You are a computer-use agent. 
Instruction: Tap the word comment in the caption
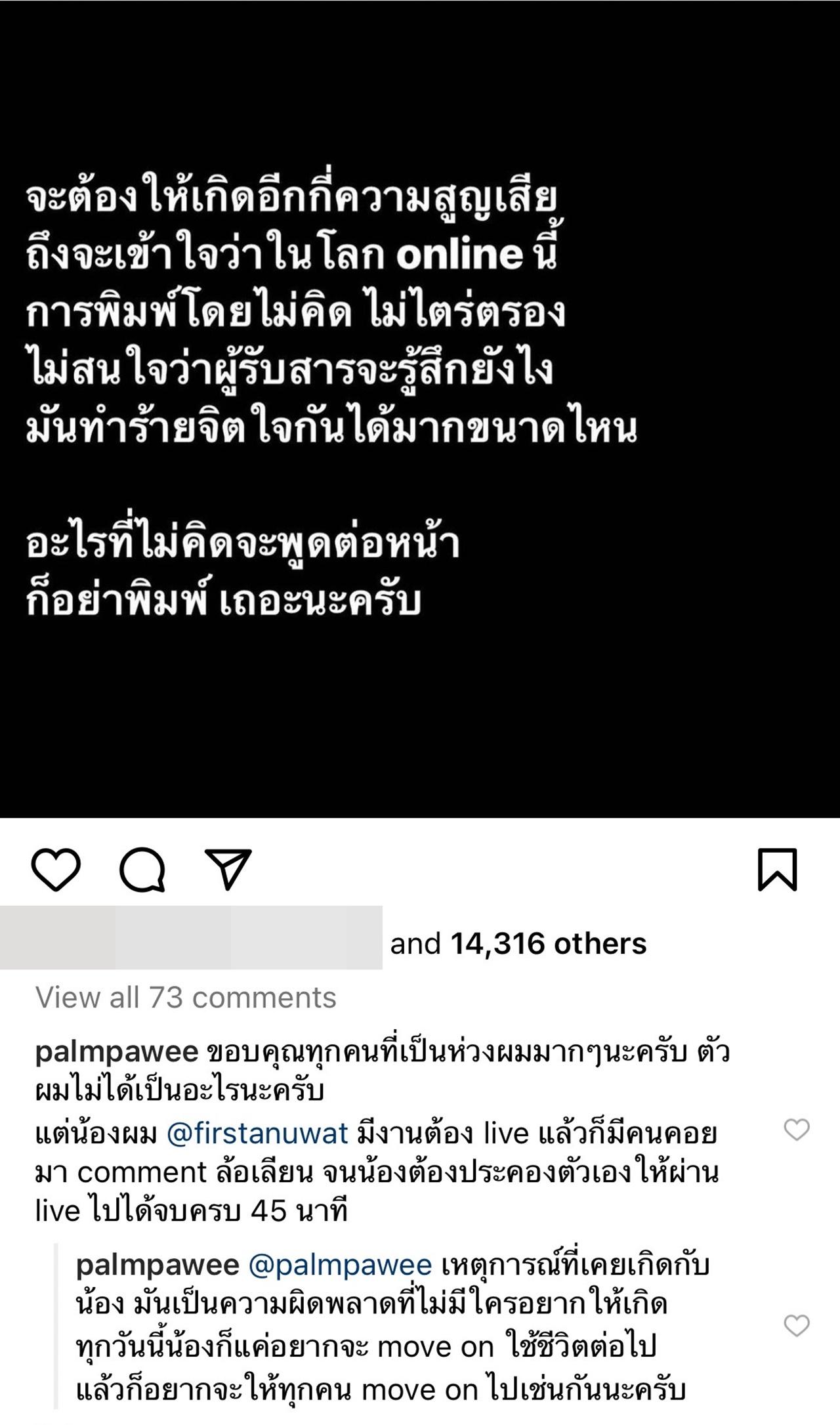(142, 1173)
